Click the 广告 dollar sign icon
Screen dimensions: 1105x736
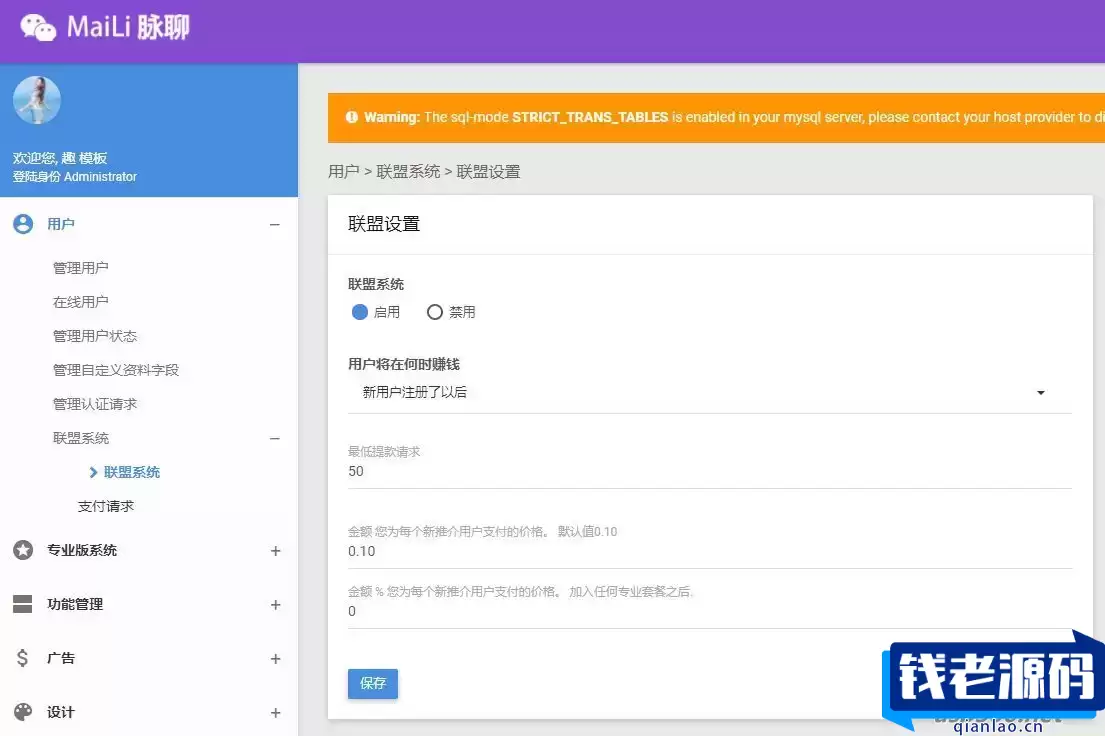tap(23, 658)
